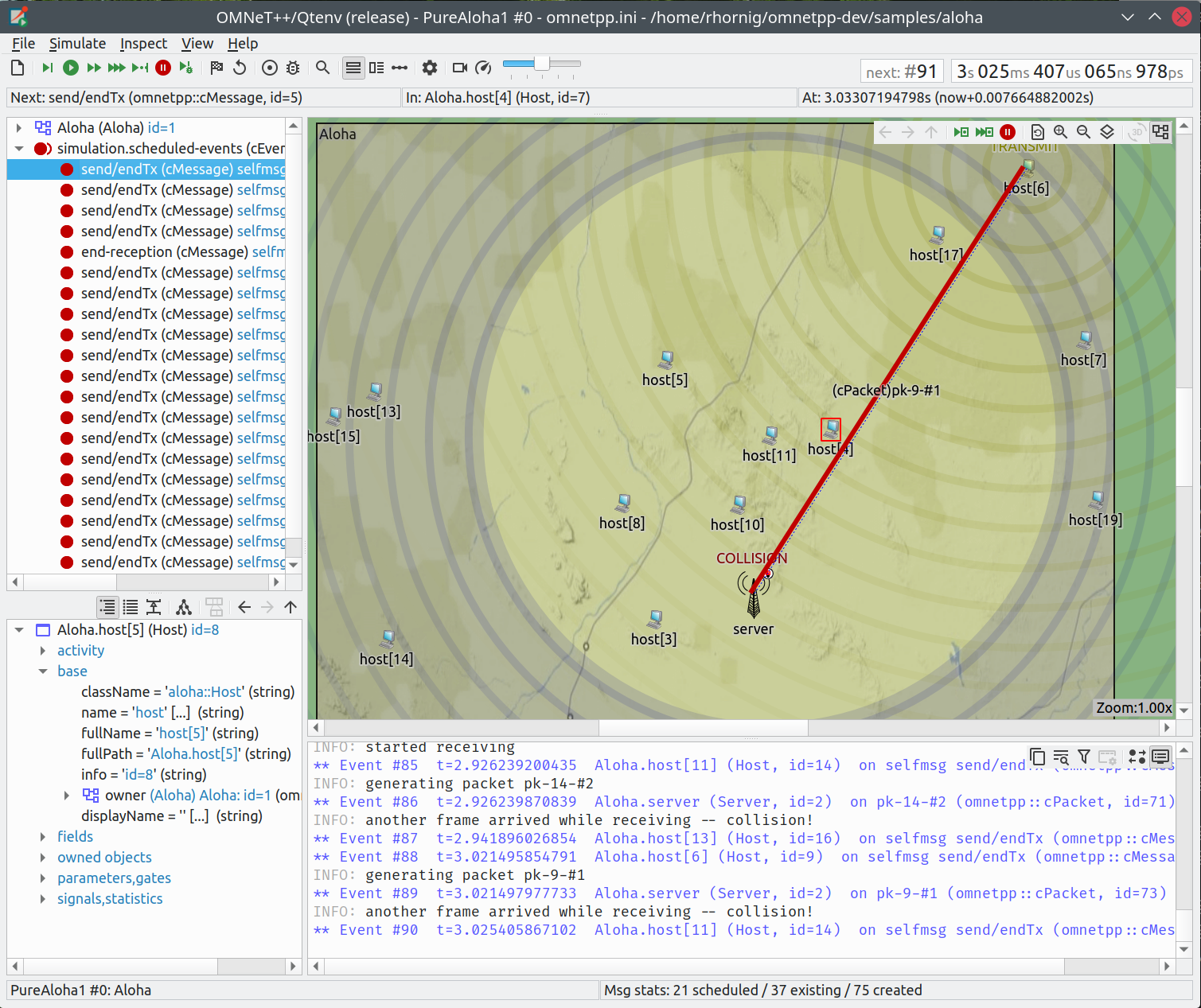The height and width of the screenshot is (1008, 1201).
Task: Click the video recording camera icon
Action: (459, 68)
